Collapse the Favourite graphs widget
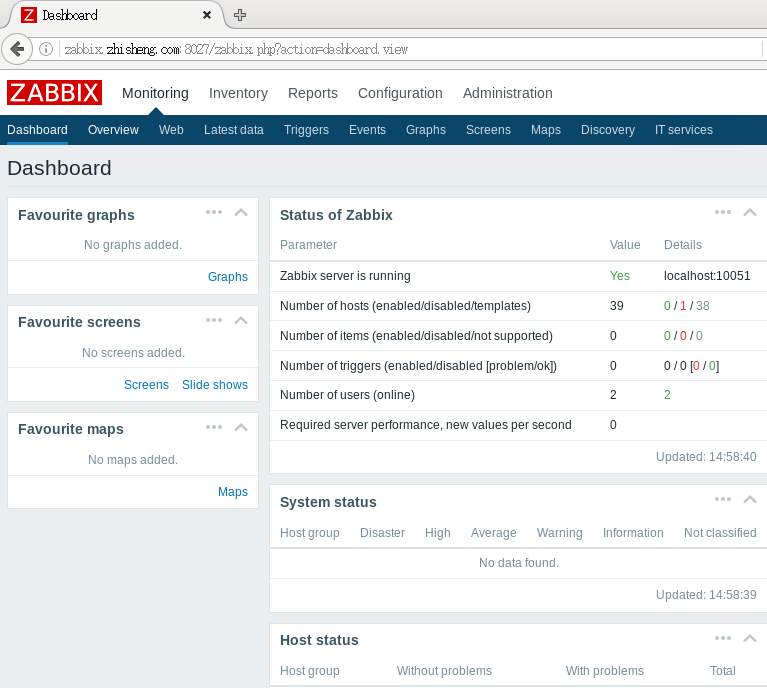This screenshot has width=767, height=688. (x=241, y=212)
